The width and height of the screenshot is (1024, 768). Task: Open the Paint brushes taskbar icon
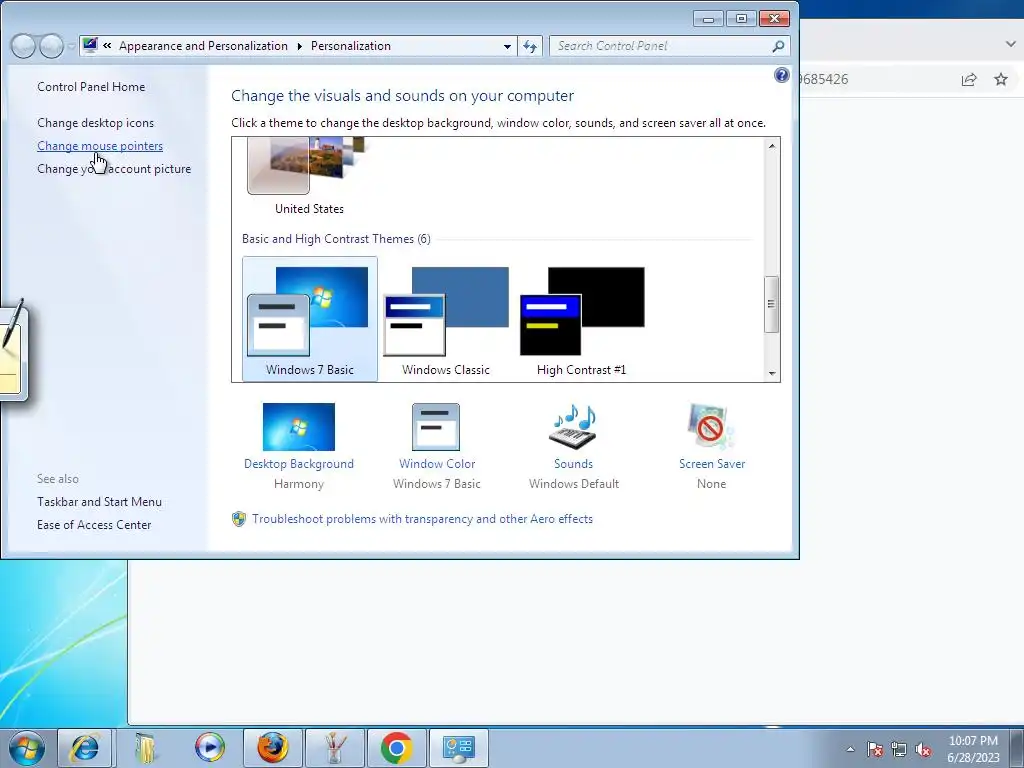(x=334, y=748)
